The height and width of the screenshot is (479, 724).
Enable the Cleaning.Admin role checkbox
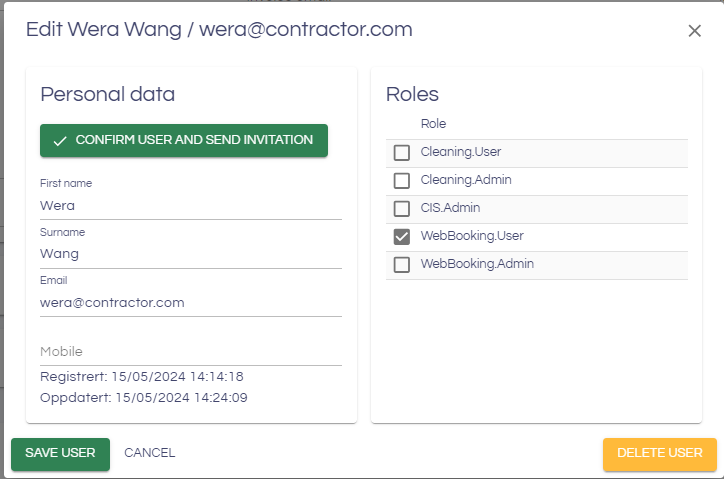[402, 181]
